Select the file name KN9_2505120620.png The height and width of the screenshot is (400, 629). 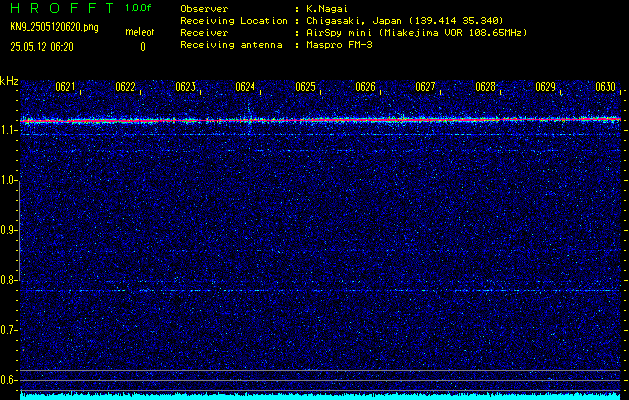click(54, 27)
